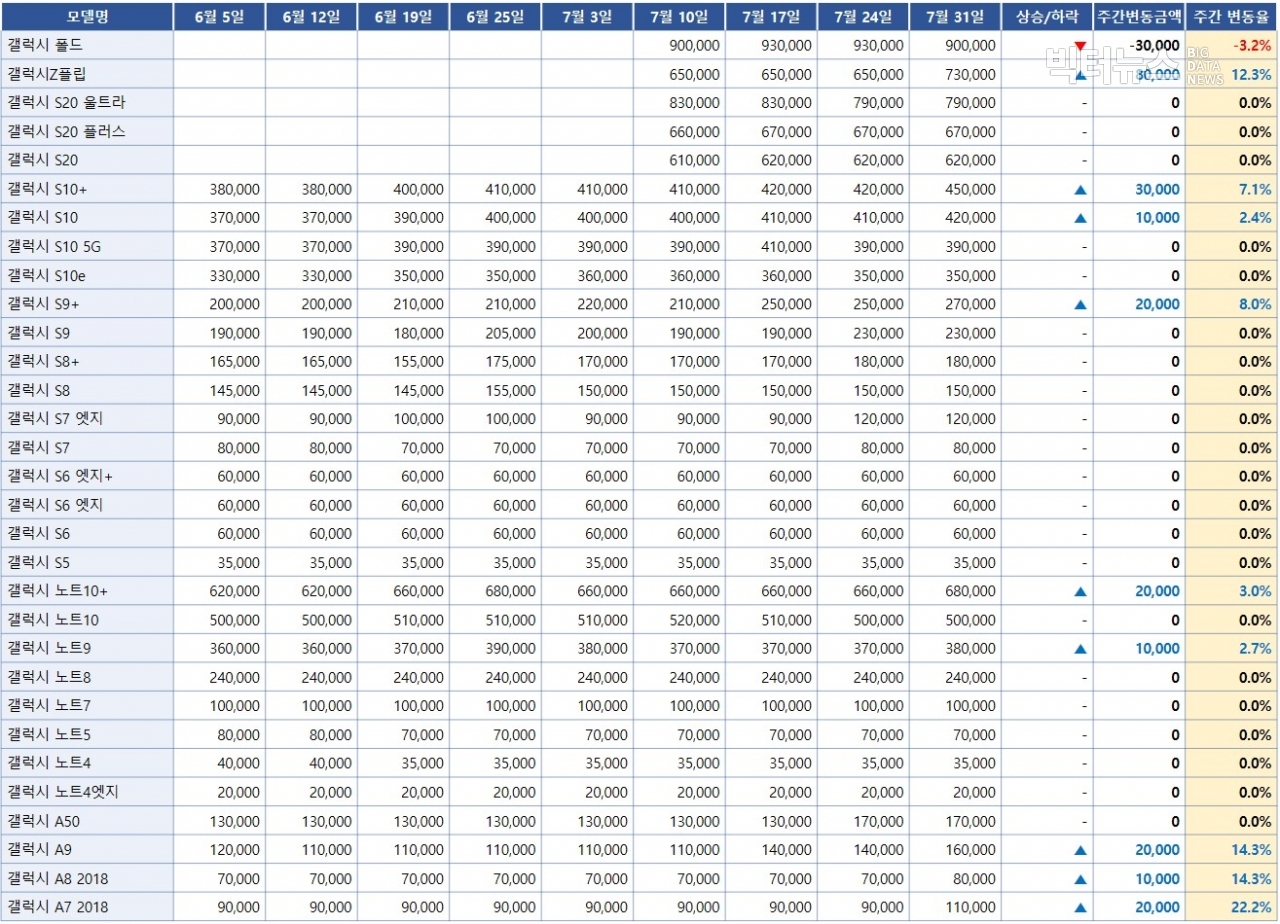
Task: Click the 갤럭시 S6 엣지+ model name cell
Action: (87, 476)
